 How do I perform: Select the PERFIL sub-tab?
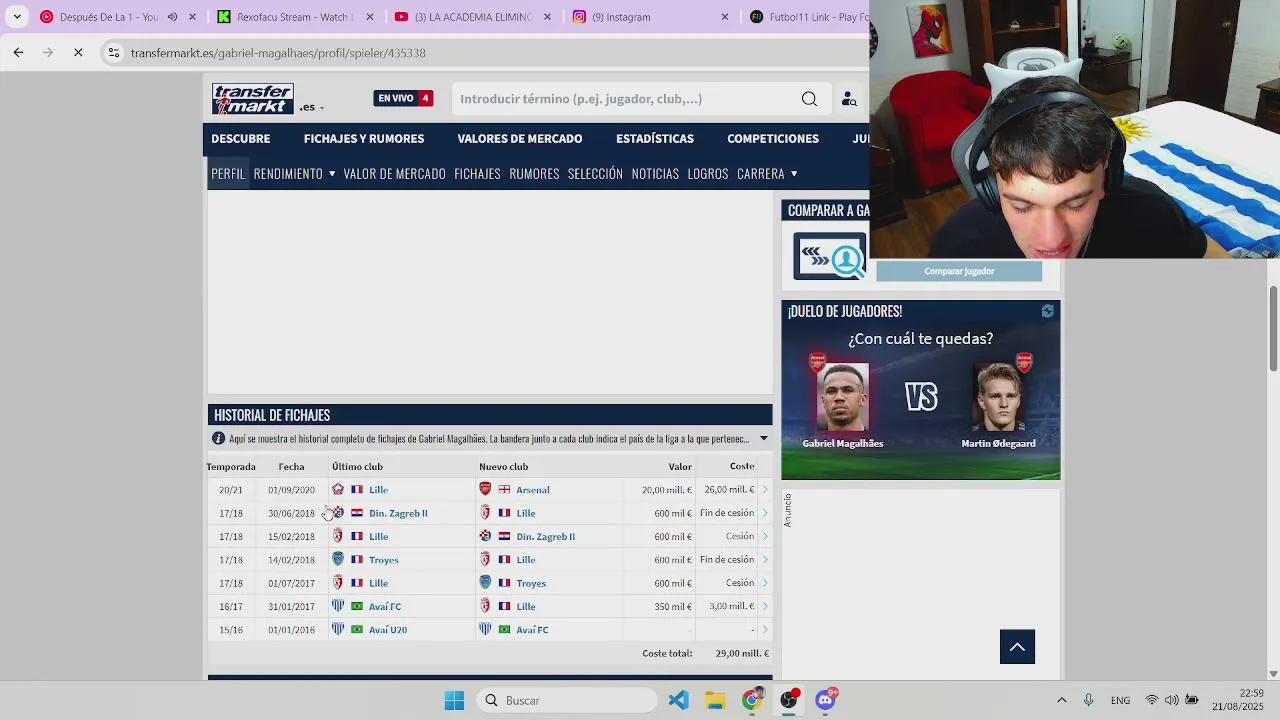pyautogui.click(x=228, y=174)
